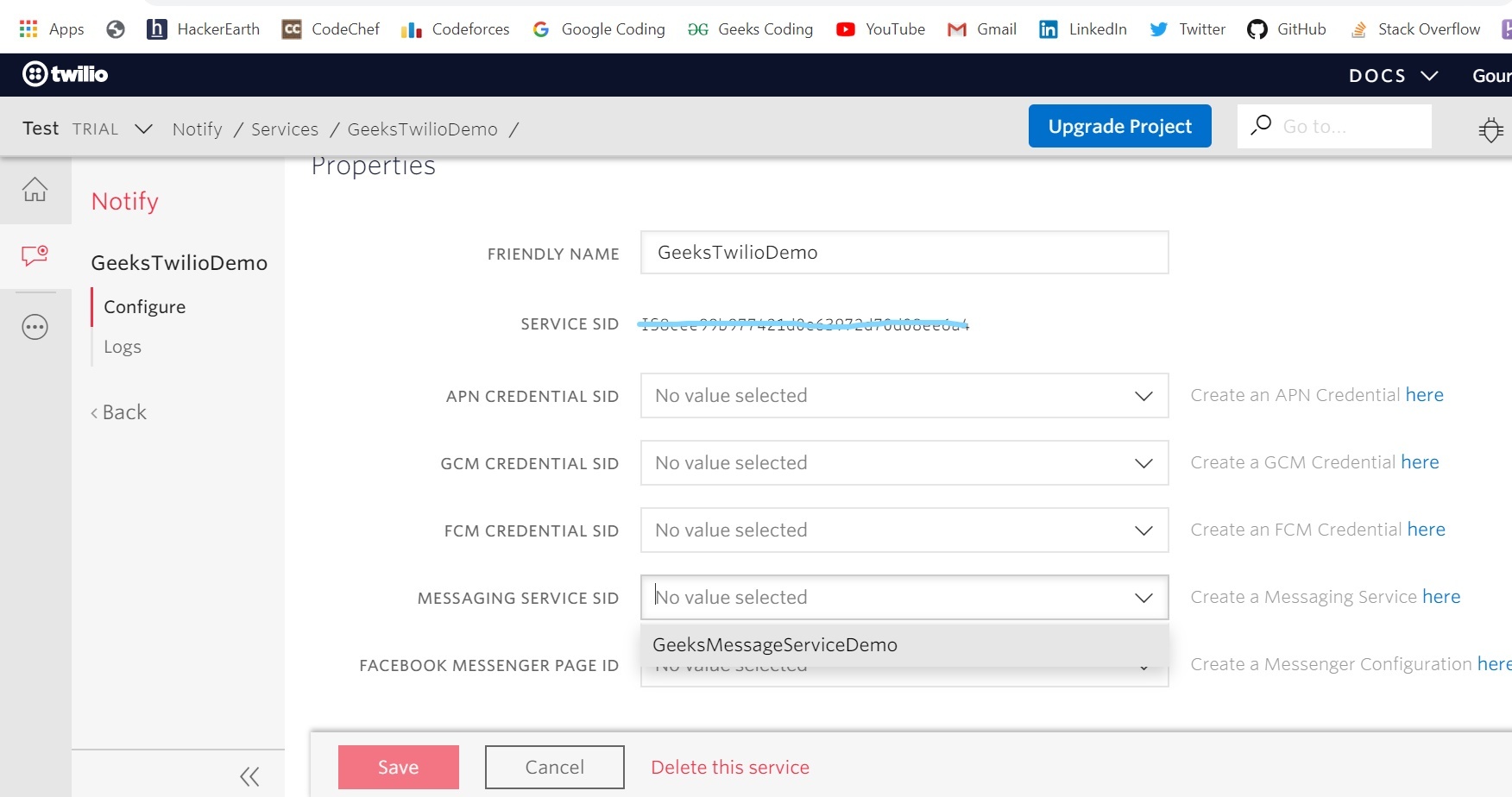Open the debugger bug icon
The height and width of the screenshot is (797, 1512).
[1490, 129]
